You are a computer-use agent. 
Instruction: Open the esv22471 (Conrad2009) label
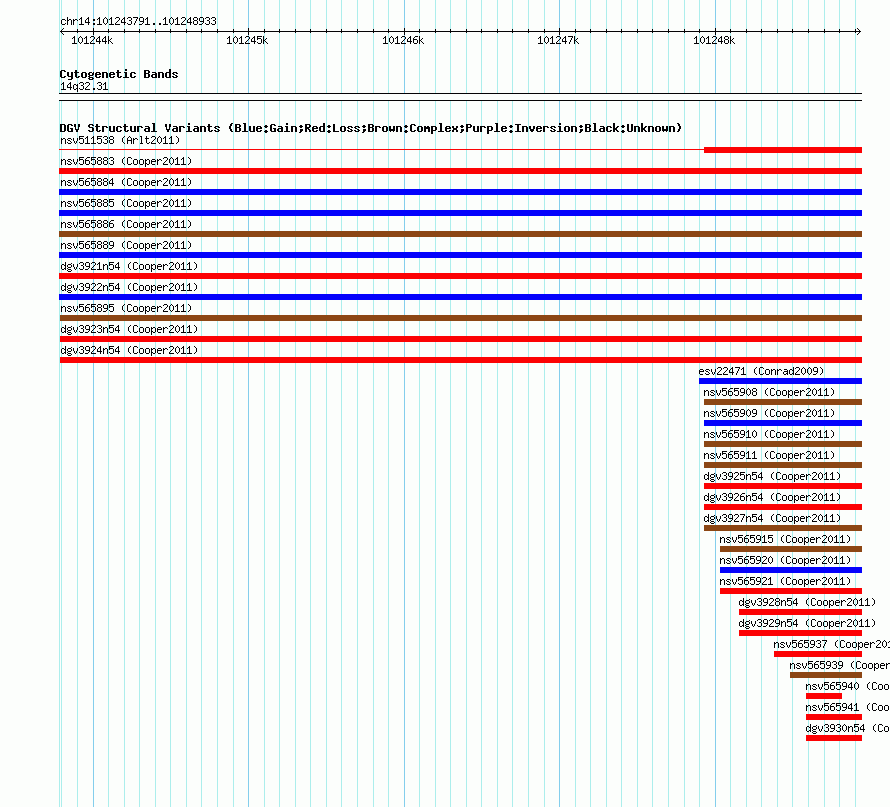pos(761,371)
